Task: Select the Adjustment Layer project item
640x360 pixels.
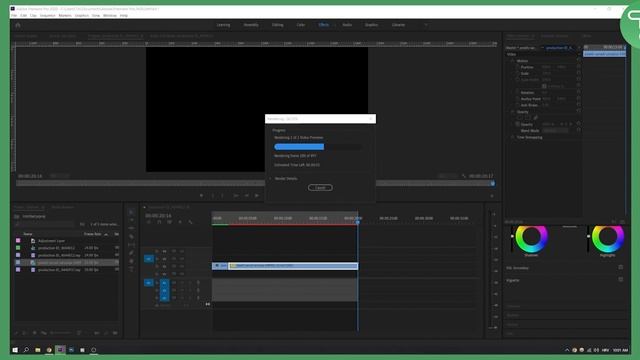Action: tap(51, 241)
